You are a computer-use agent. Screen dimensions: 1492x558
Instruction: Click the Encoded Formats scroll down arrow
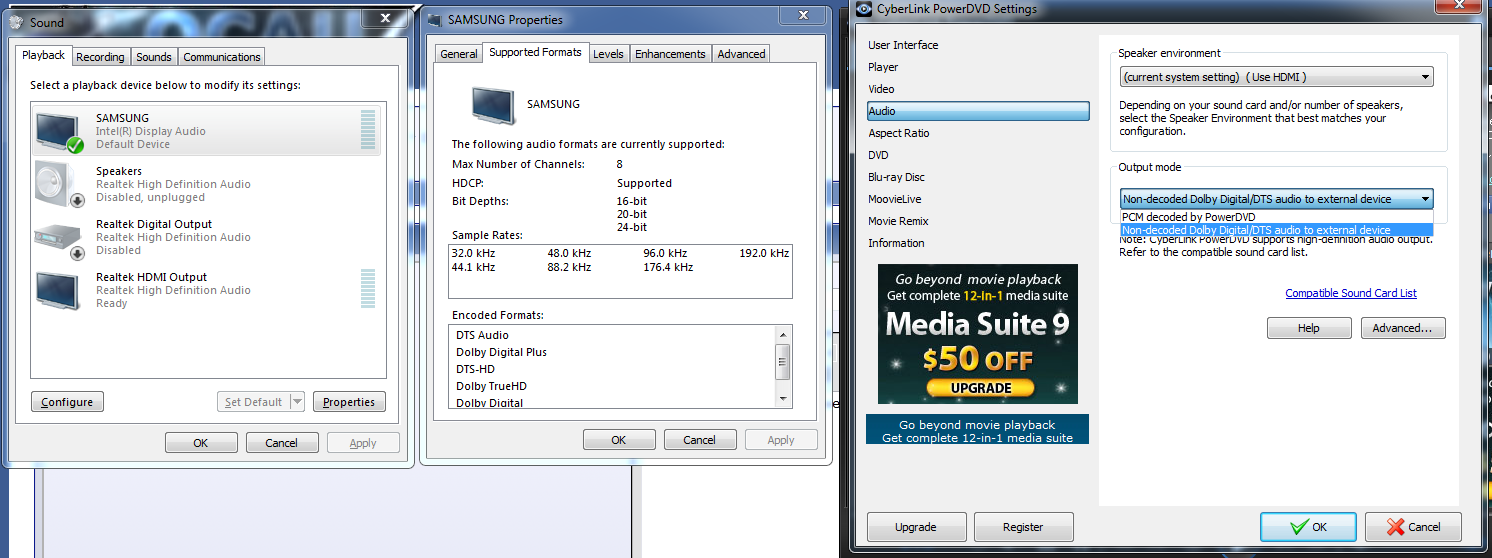tap(783, 398)
